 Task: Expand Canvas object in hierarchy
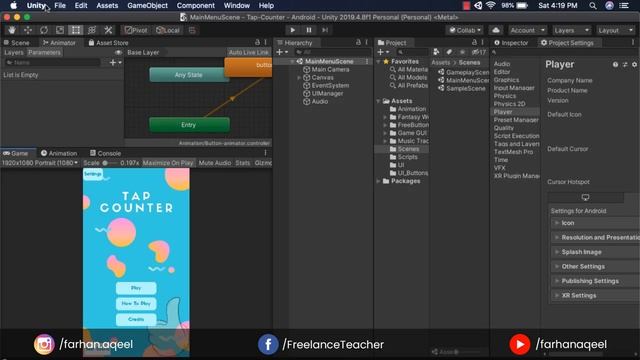pos(299,78)
